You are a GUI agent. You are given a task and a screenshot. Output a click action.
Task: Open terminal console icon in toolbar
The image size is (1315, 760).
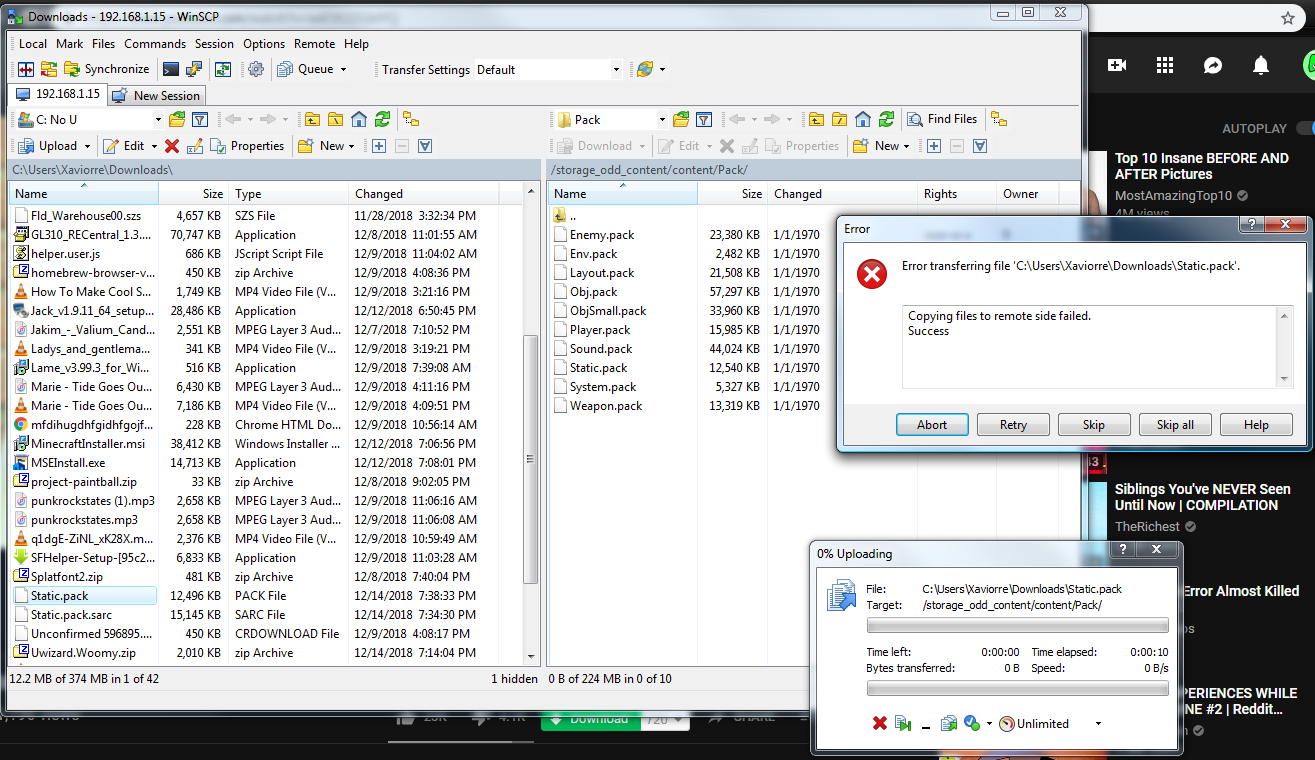tap(171, 69)
